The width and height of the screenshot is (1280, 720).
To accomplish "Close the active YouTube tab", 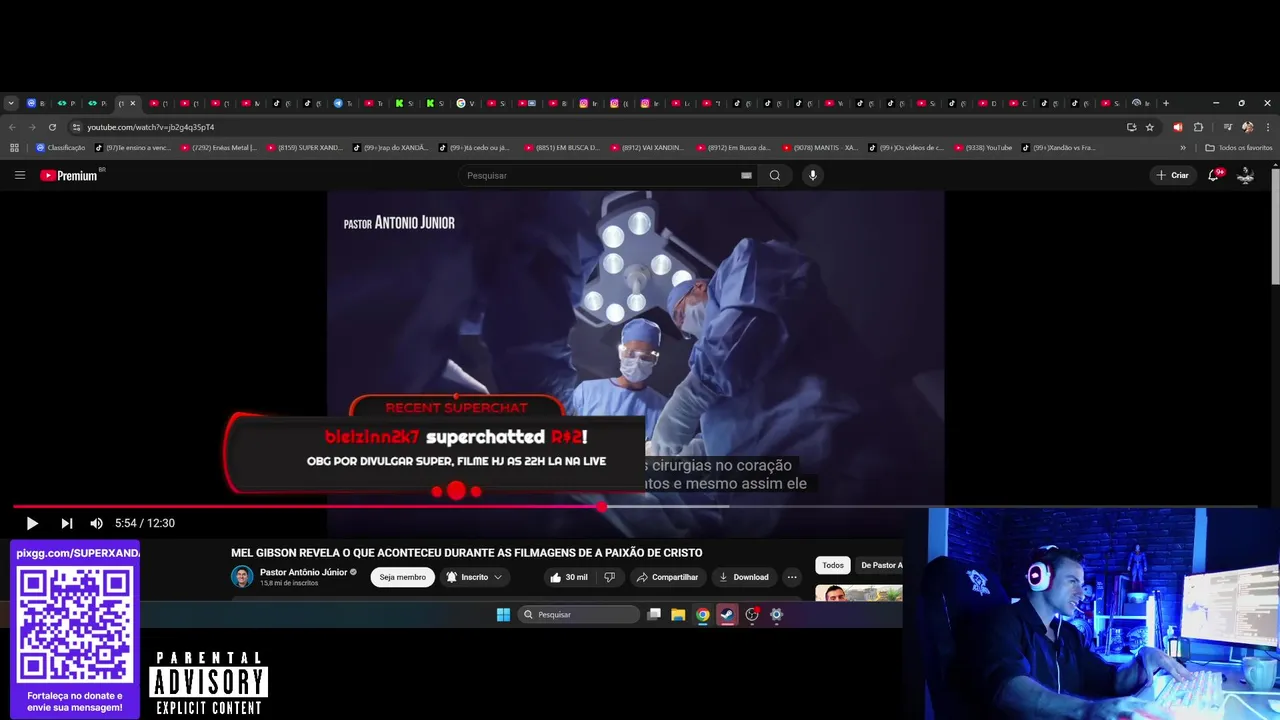I will coord(132,103).
